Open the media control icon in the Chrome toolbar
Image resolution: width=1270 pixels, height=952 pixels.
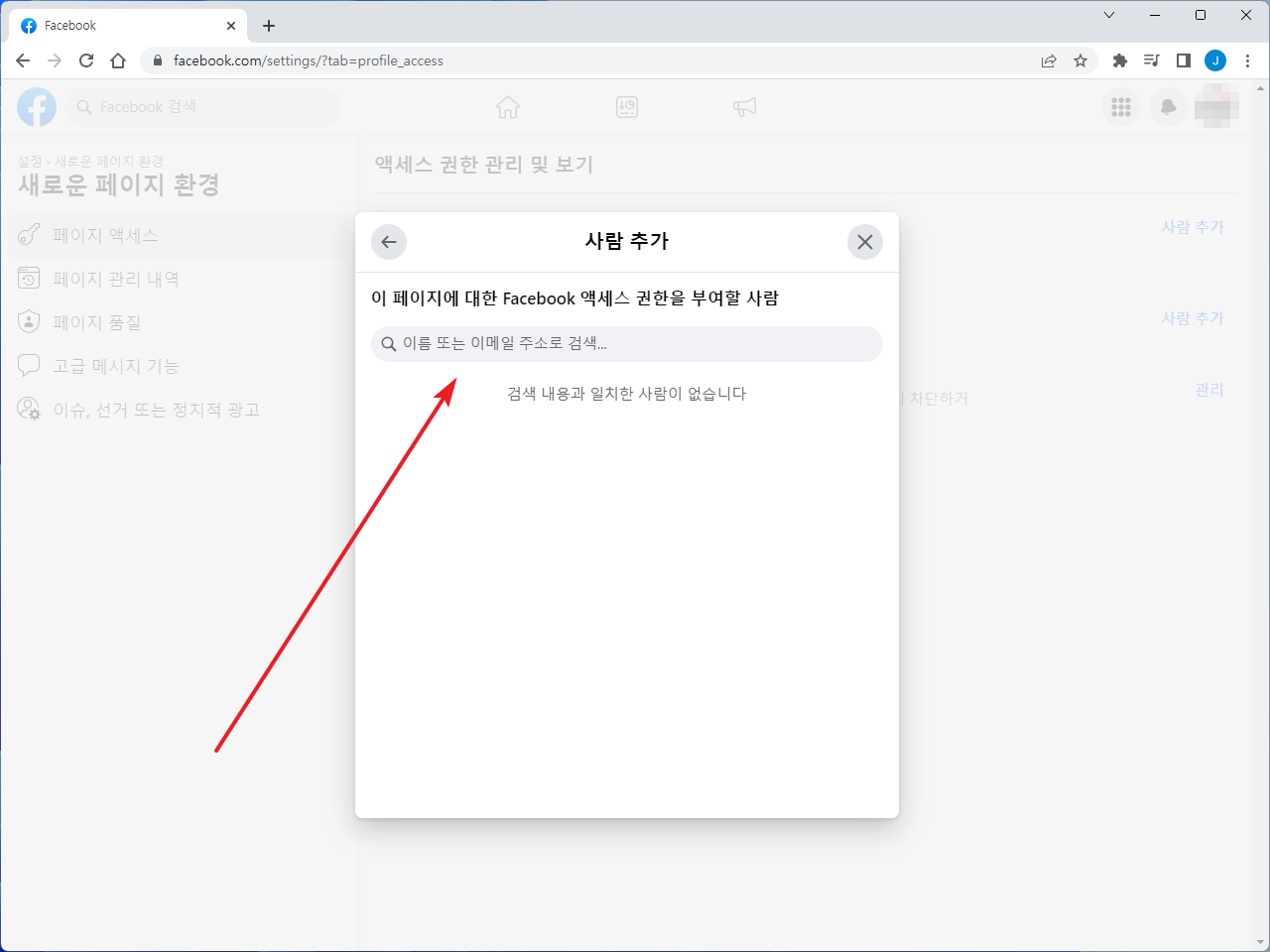[1152, 60]
